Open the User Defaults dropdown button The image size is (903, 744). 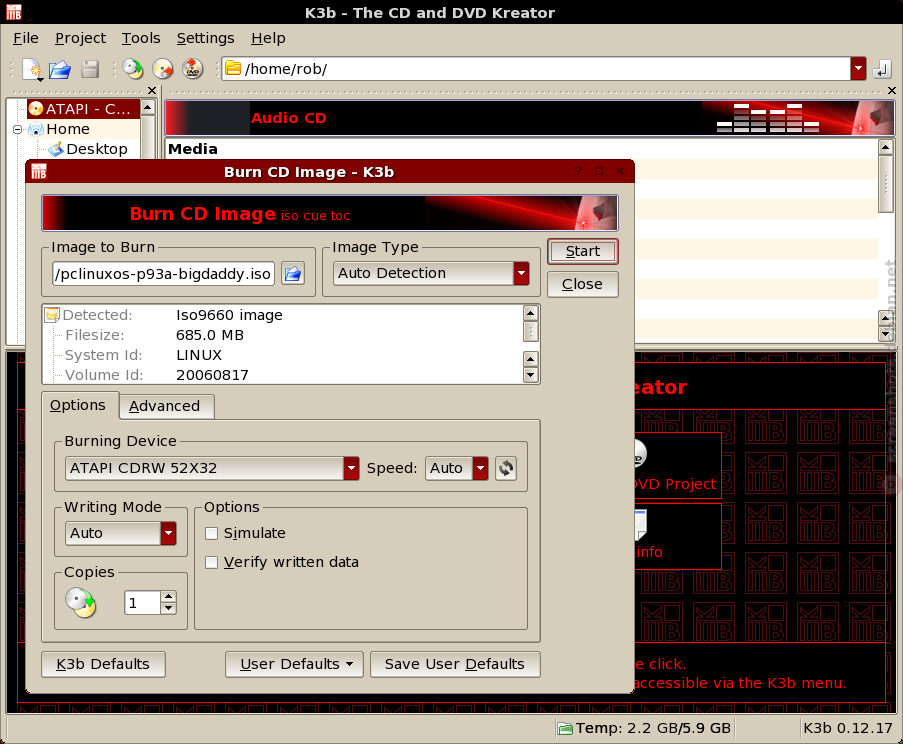(294, 665)
